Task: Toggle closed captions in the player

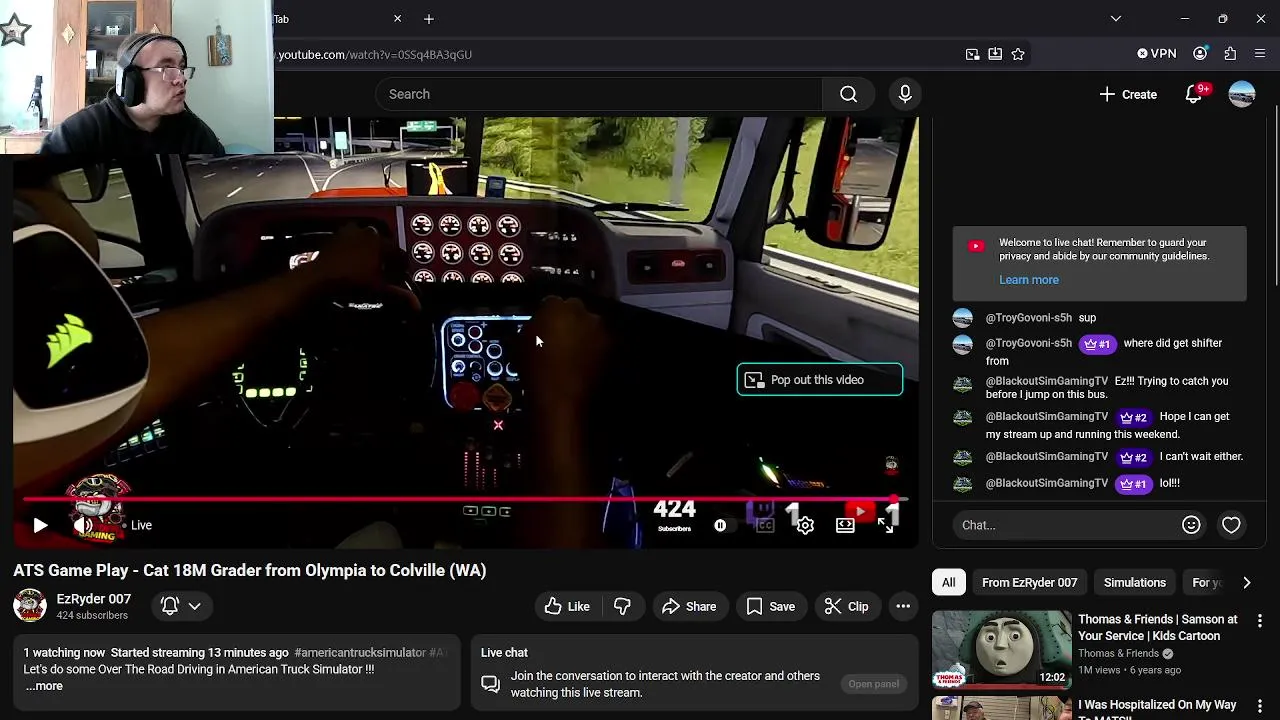Action: tap(765, 525)
